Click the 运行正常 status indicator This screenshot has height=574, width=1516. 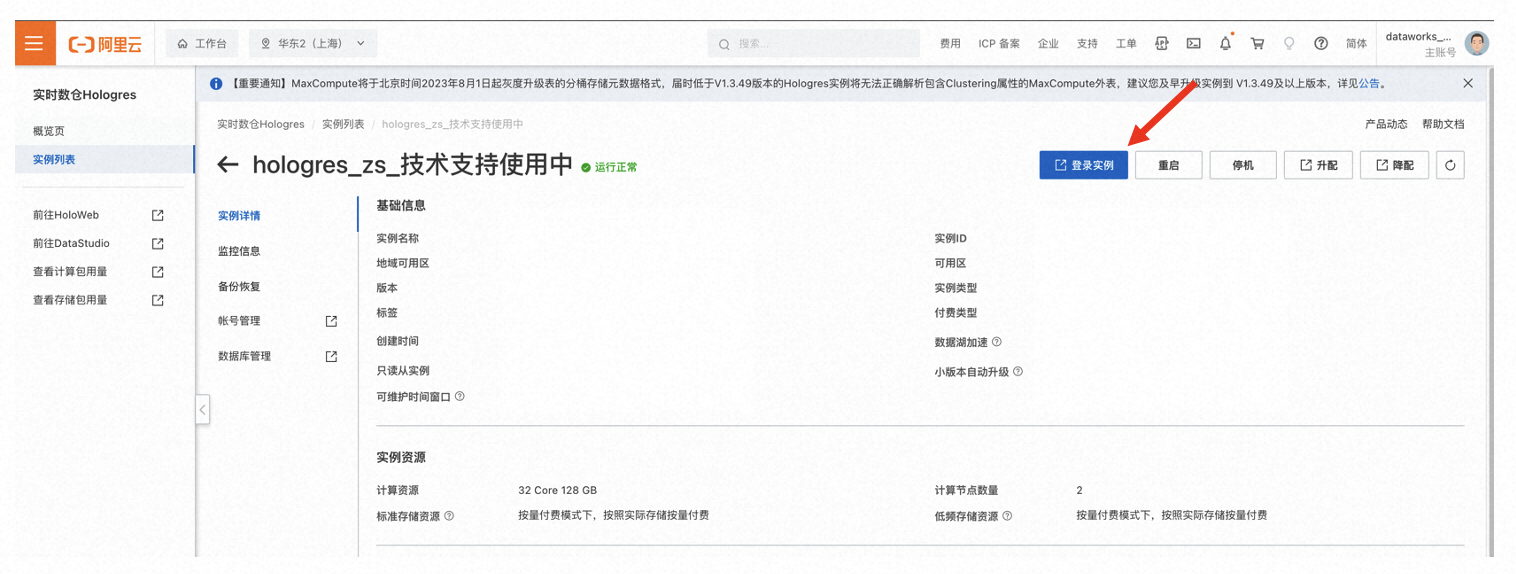[x=609, y=167]
